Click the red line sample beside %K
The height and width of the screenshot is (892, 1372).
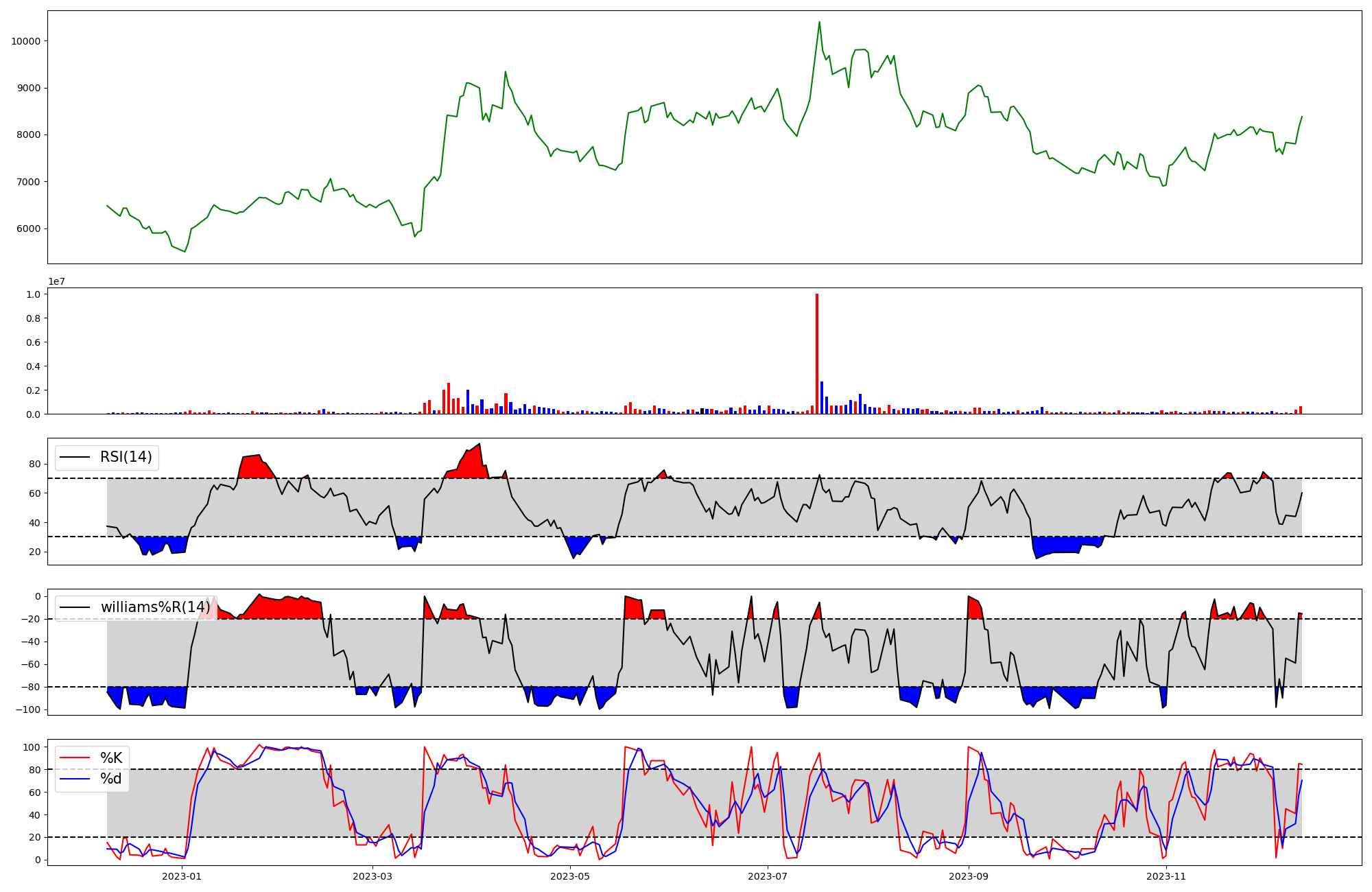pos(75,758)
